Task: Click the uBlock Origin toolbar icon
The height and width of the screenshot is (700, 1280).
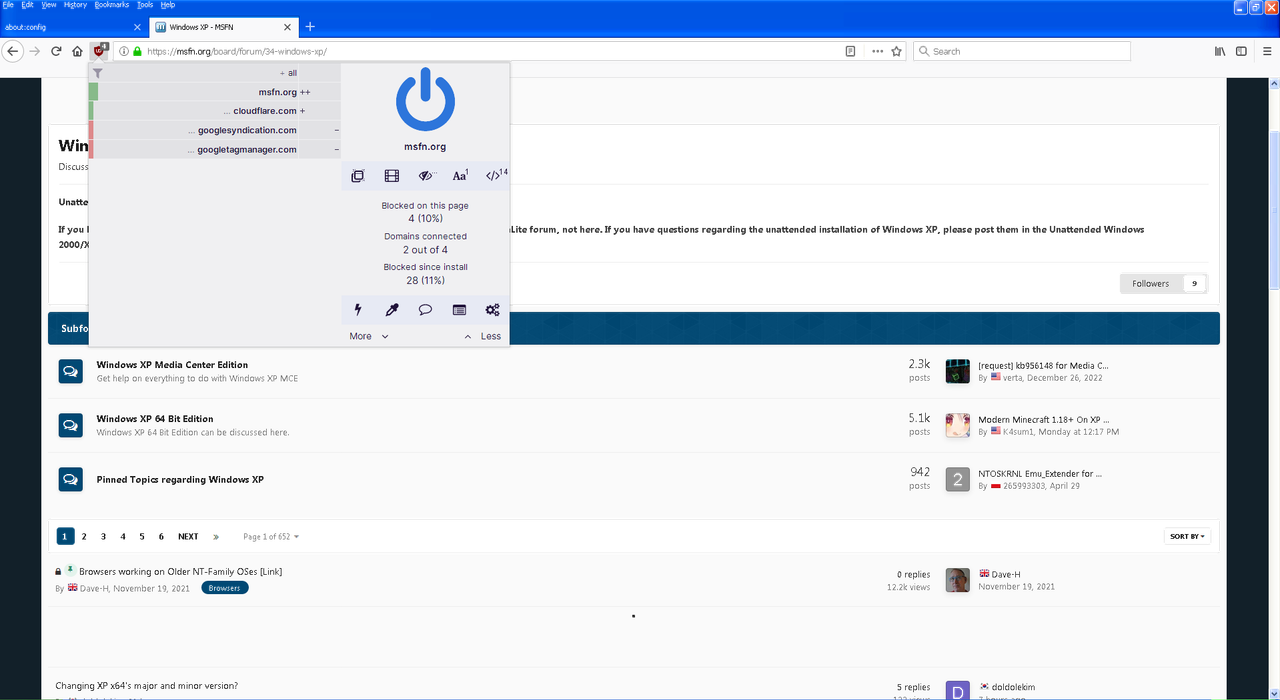Action: (x=100, y=51)
